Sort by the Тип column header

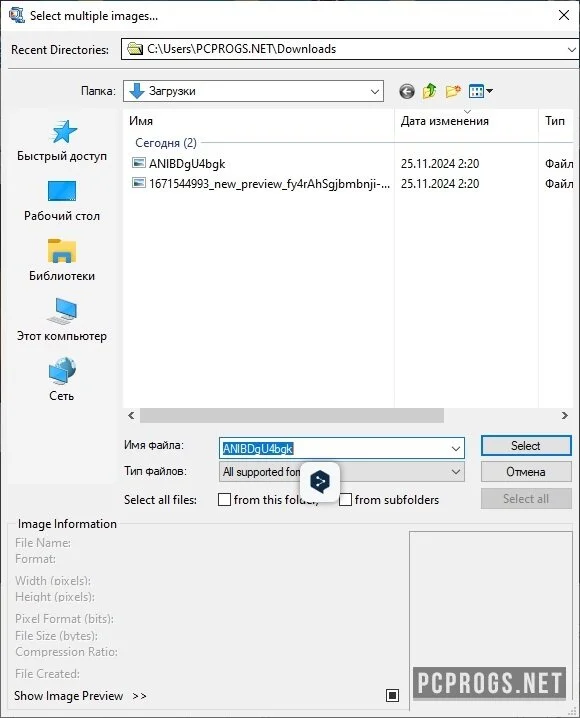(555, 121)
